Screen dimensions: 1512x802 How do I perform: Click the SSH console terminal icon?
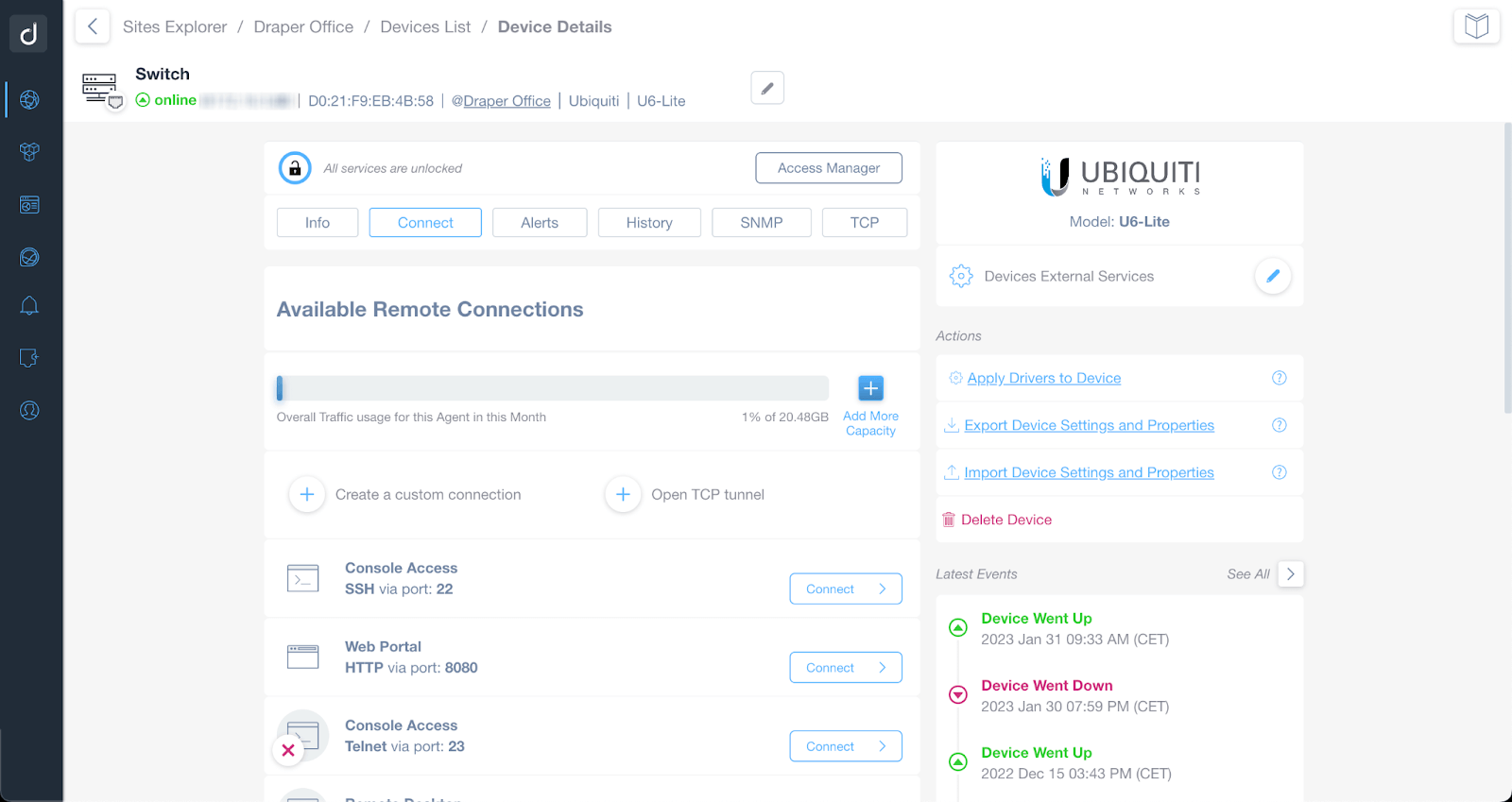pos(302,578)
